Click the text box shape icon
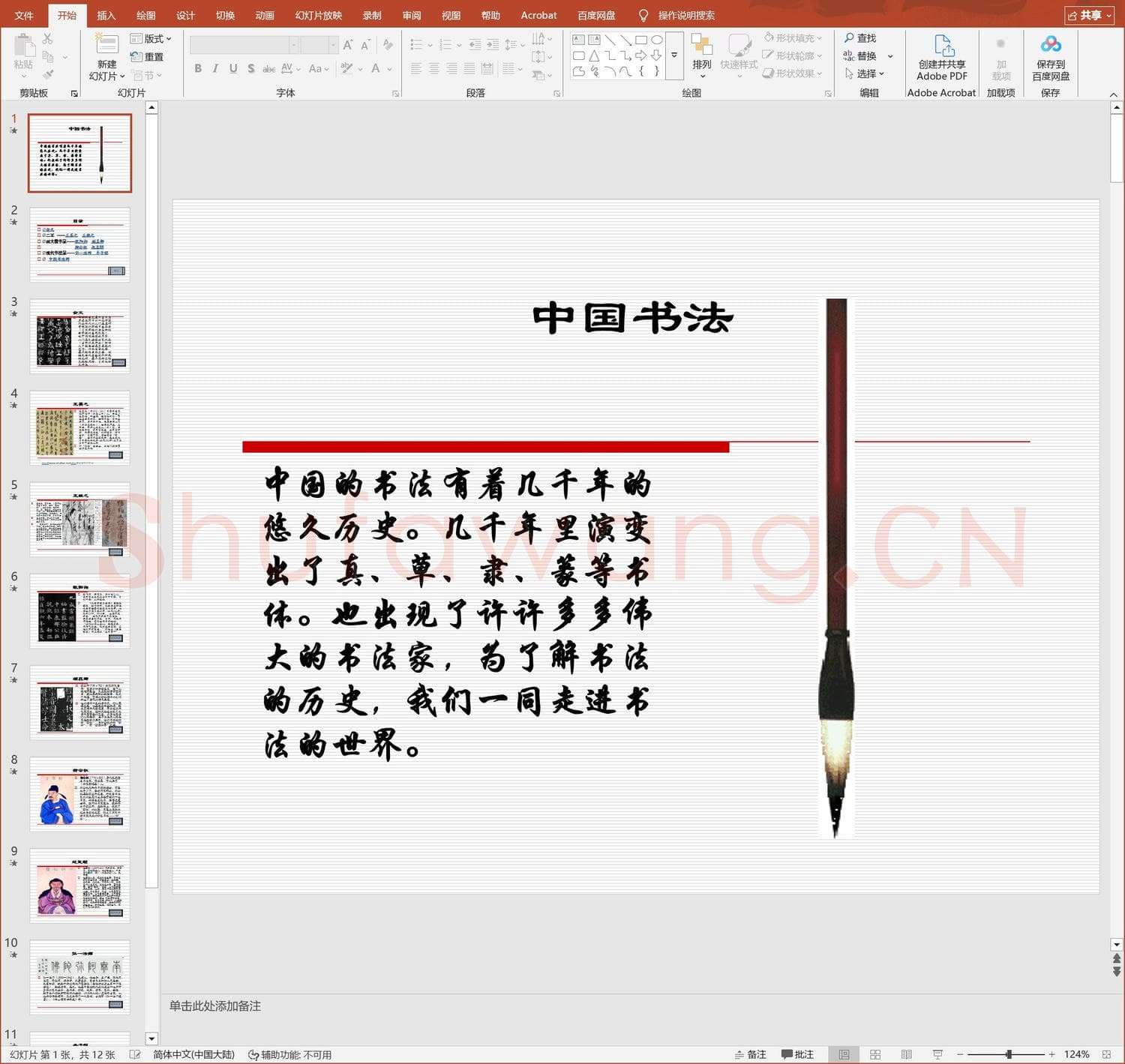The height and width of the screenshot is (1064, 1125). point(578,40)
